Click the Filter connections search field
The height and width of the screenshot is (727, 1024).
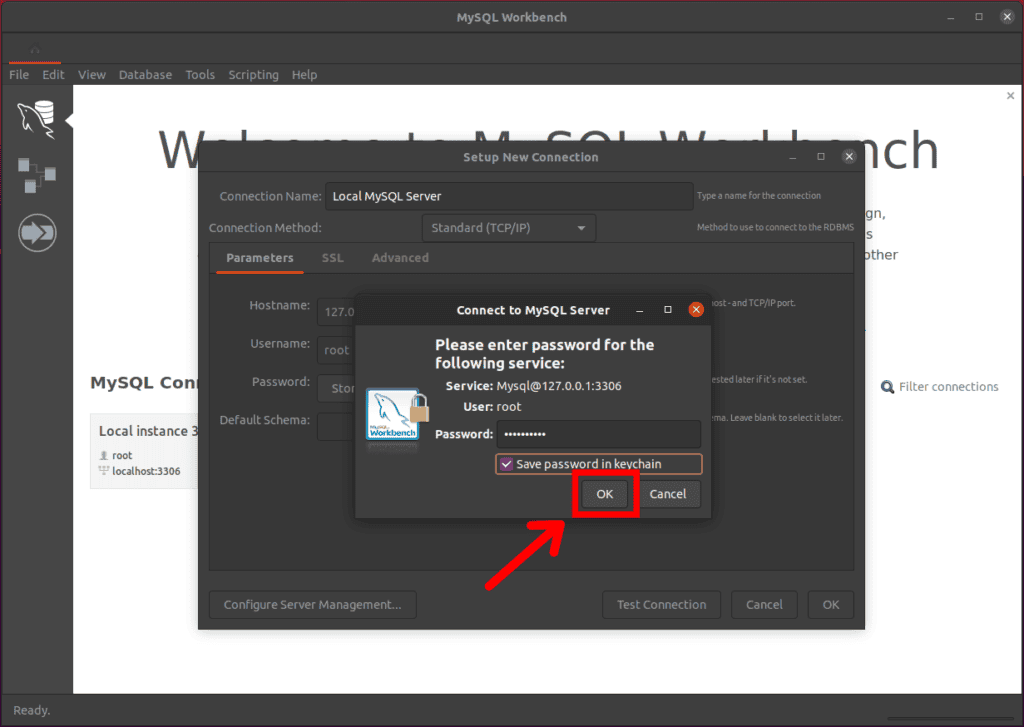coord(948,387)
